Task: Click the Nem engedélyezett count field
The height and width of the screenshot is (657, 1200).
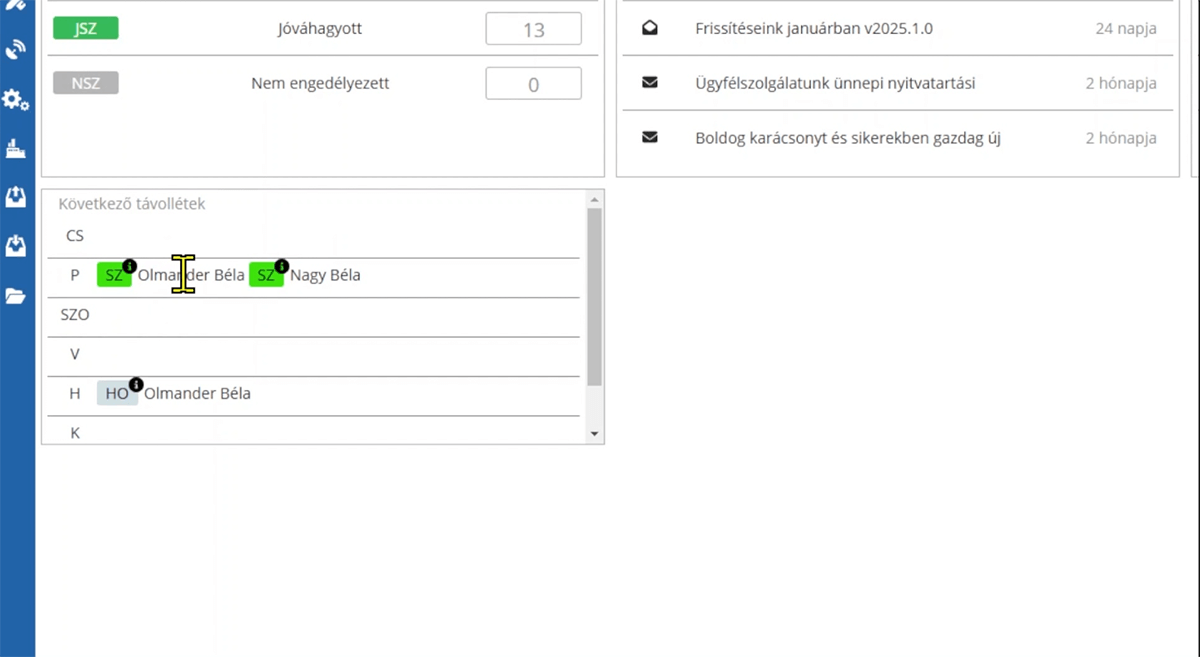Action: (x=533, y=84)
